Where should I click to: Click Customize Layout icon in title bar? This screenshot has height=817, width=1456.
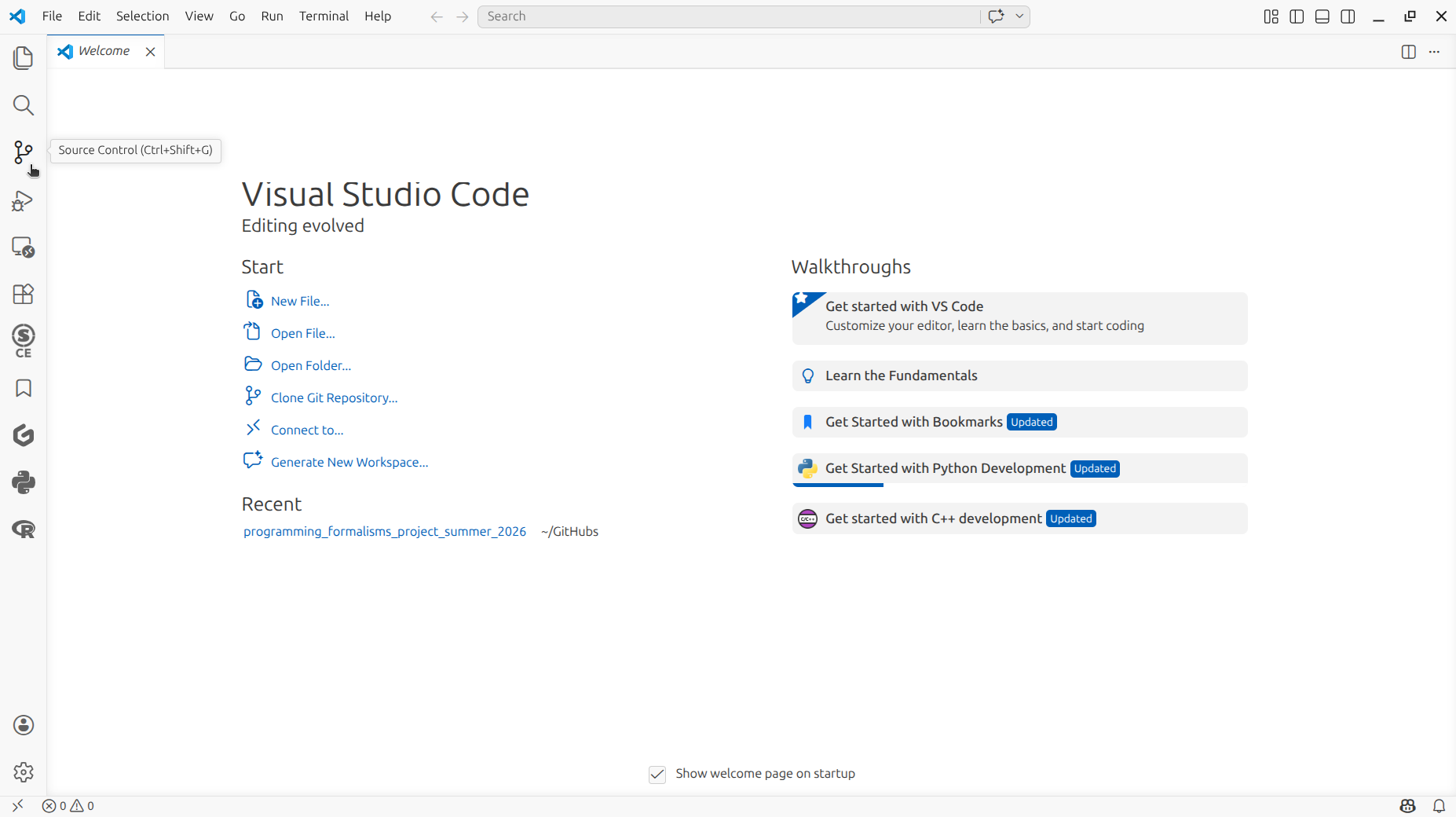(x=1271, y=16)
